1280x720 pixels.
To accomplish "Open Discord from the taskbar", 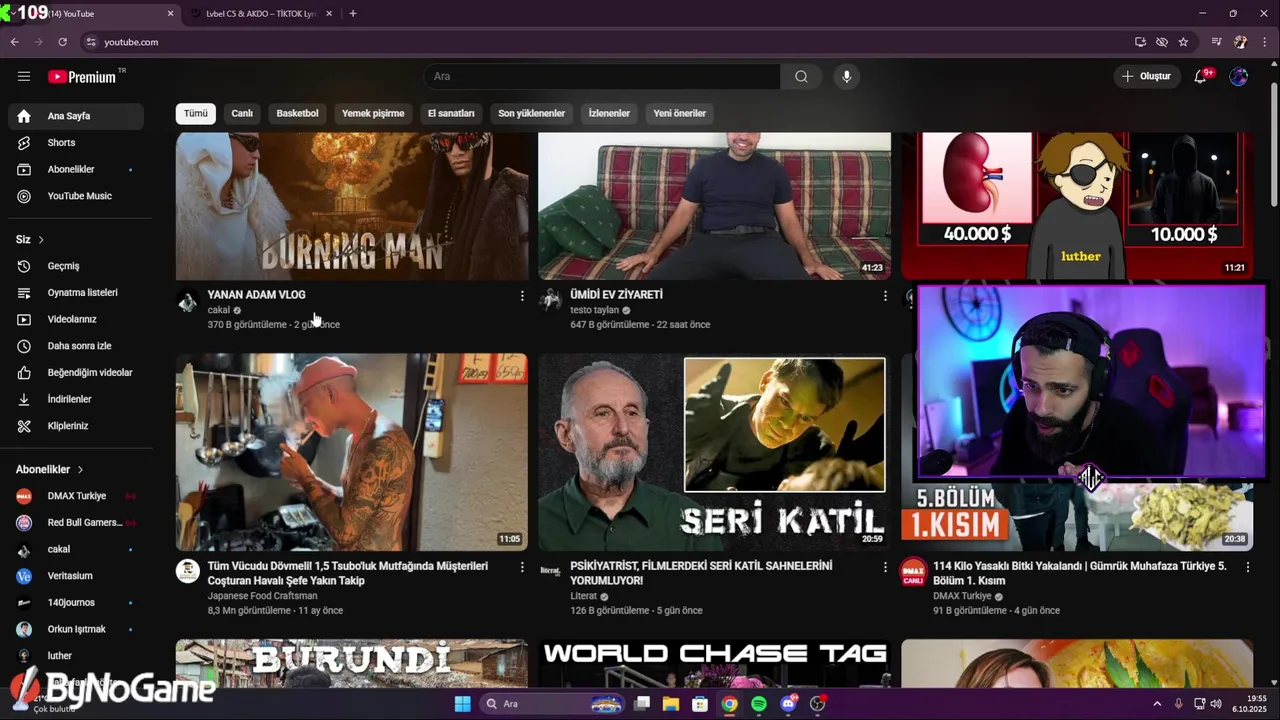I will point(788,704).
